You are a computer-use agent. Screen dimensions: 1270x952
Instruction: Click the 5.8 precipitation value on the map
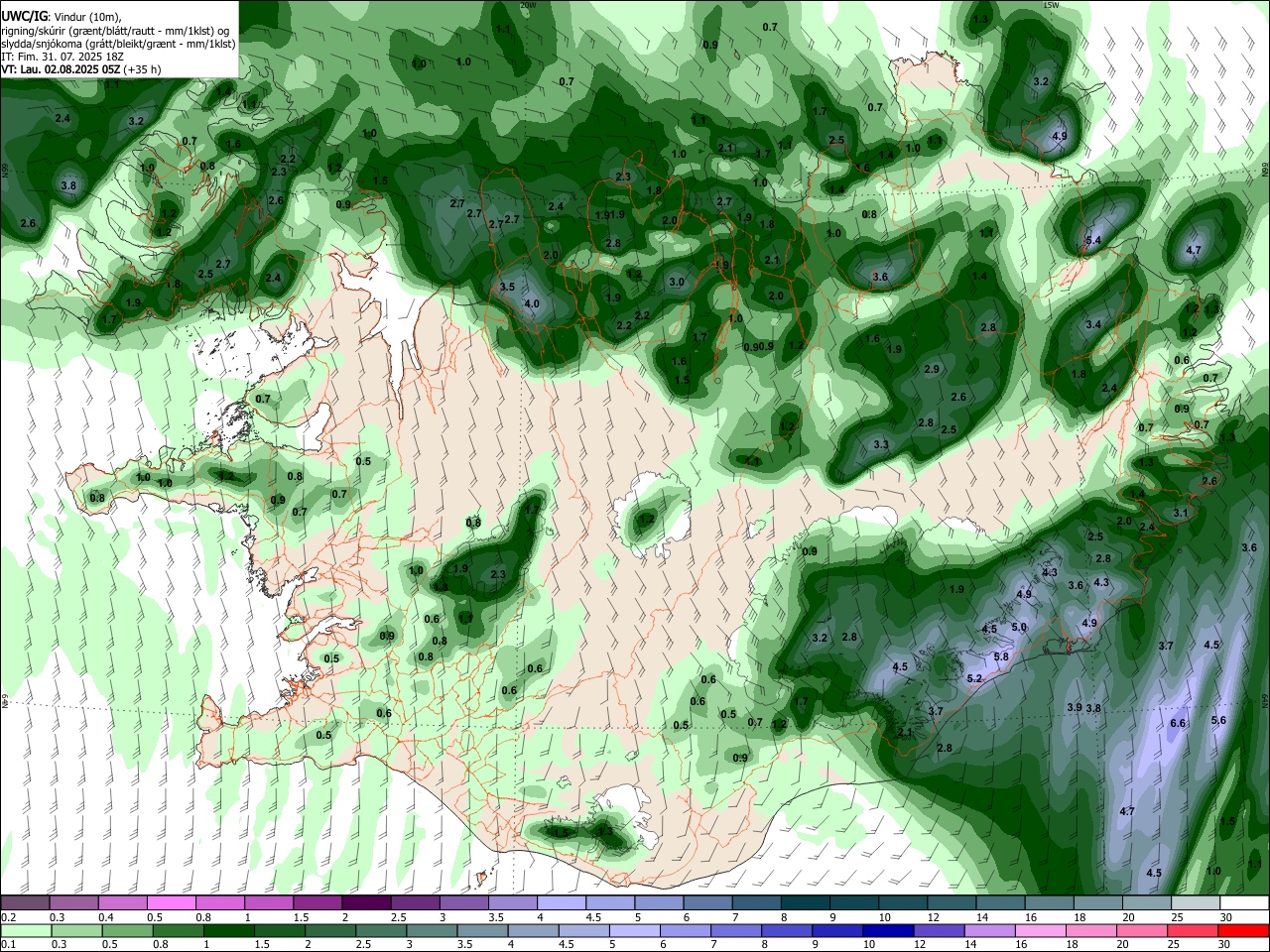[x=1001, y=657]
